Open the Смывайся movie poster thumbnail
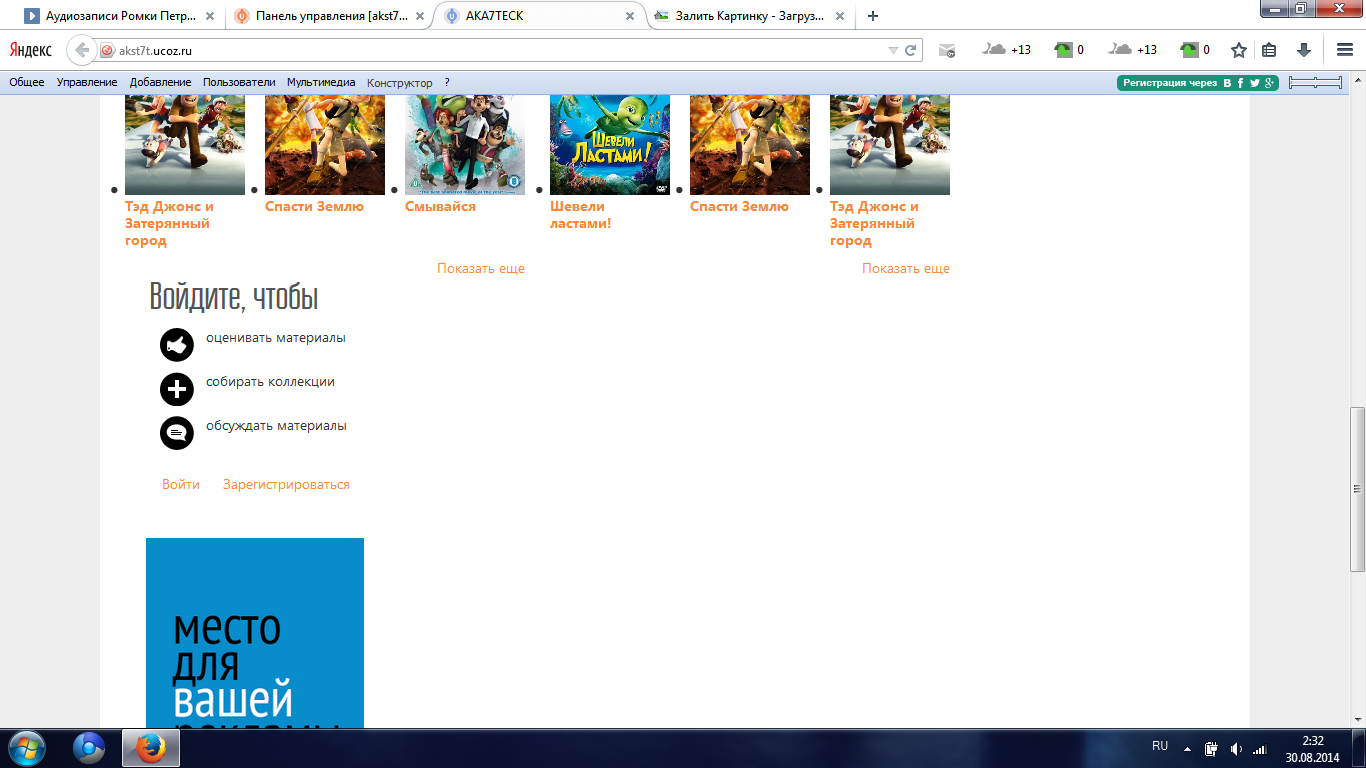Viewport: 1366px width, 768px height. (x=465, y=145)
